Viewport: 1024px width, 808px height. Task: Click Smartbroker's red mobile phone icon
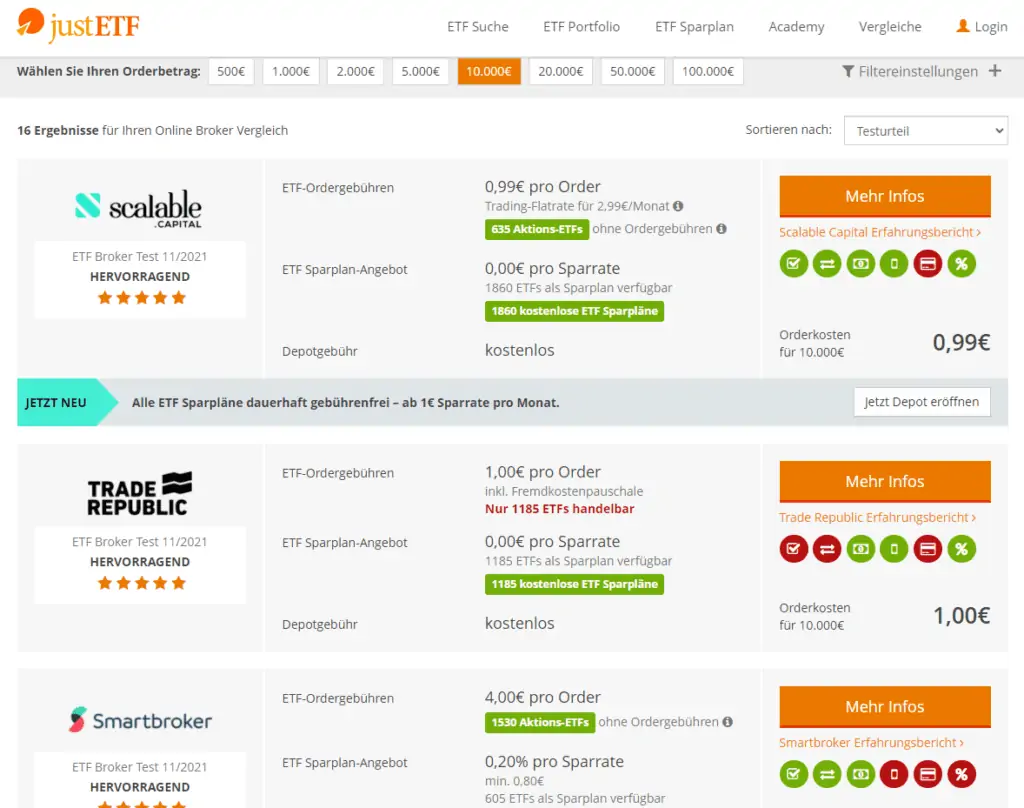coord(894,774)
